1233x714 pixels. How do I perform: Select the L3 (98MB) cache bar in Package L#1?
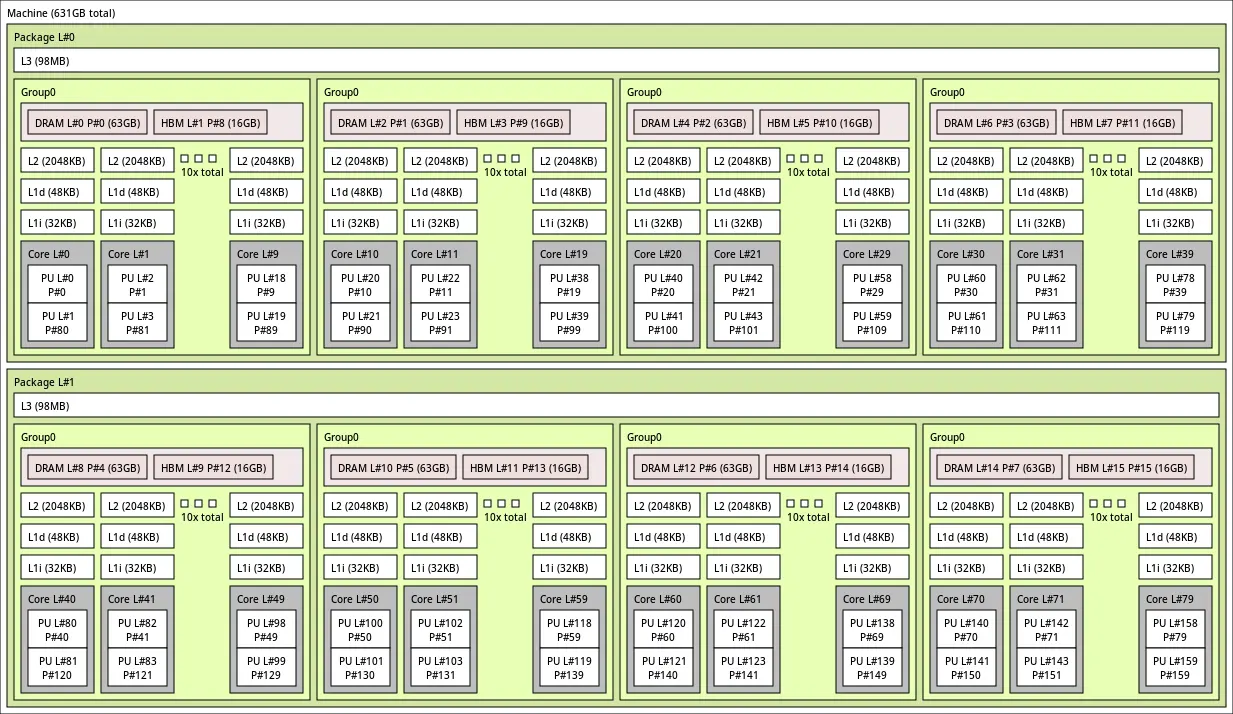point(616,405)
